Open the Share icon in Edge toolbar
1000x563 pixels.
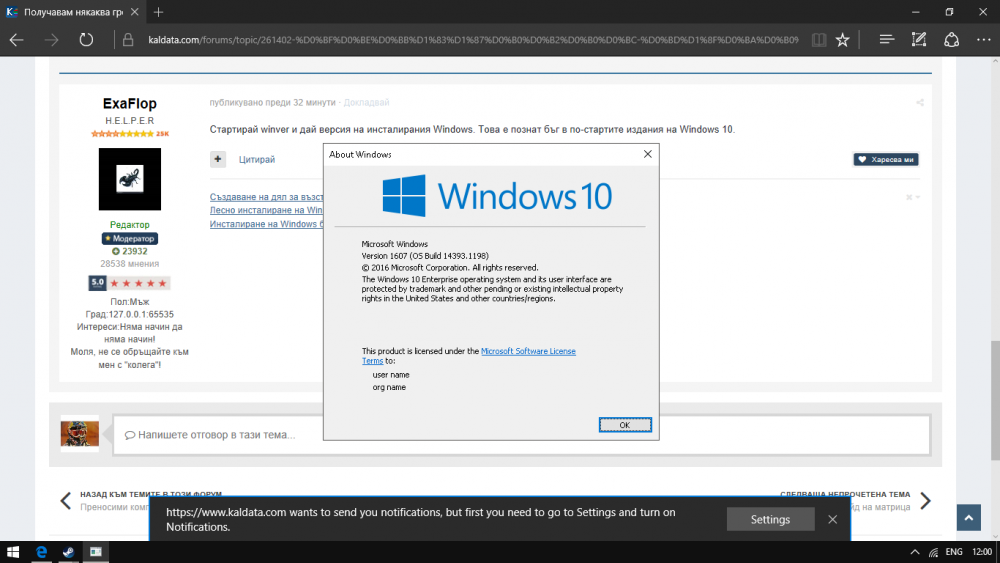952,40
